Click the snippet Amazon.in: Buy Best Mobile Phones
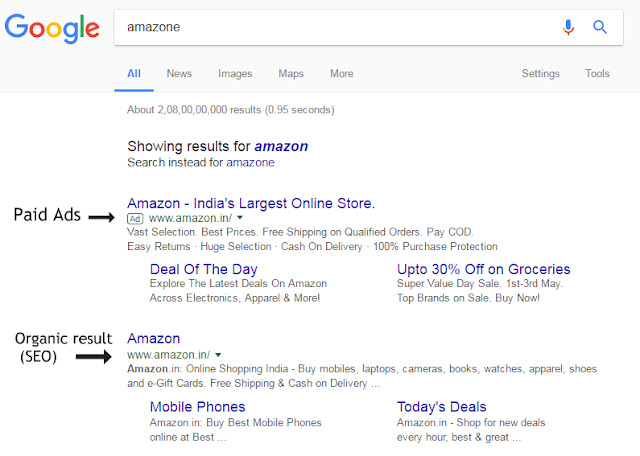 (x=236, y=423)
